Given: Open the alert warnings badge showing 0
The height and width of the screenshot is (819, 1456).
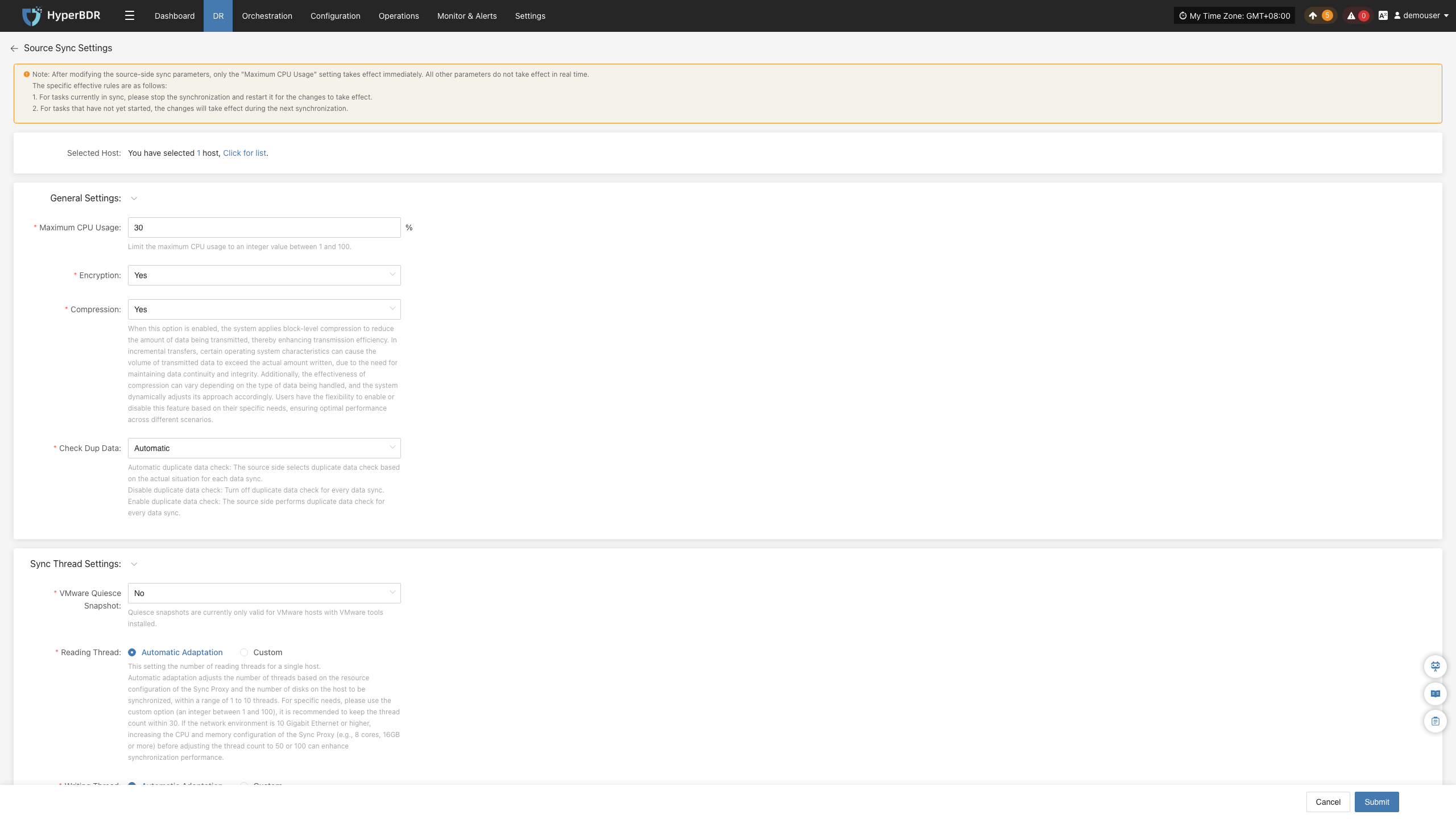Looking at the screenshot, I should pyautogui.click(x=1357, y=16).
